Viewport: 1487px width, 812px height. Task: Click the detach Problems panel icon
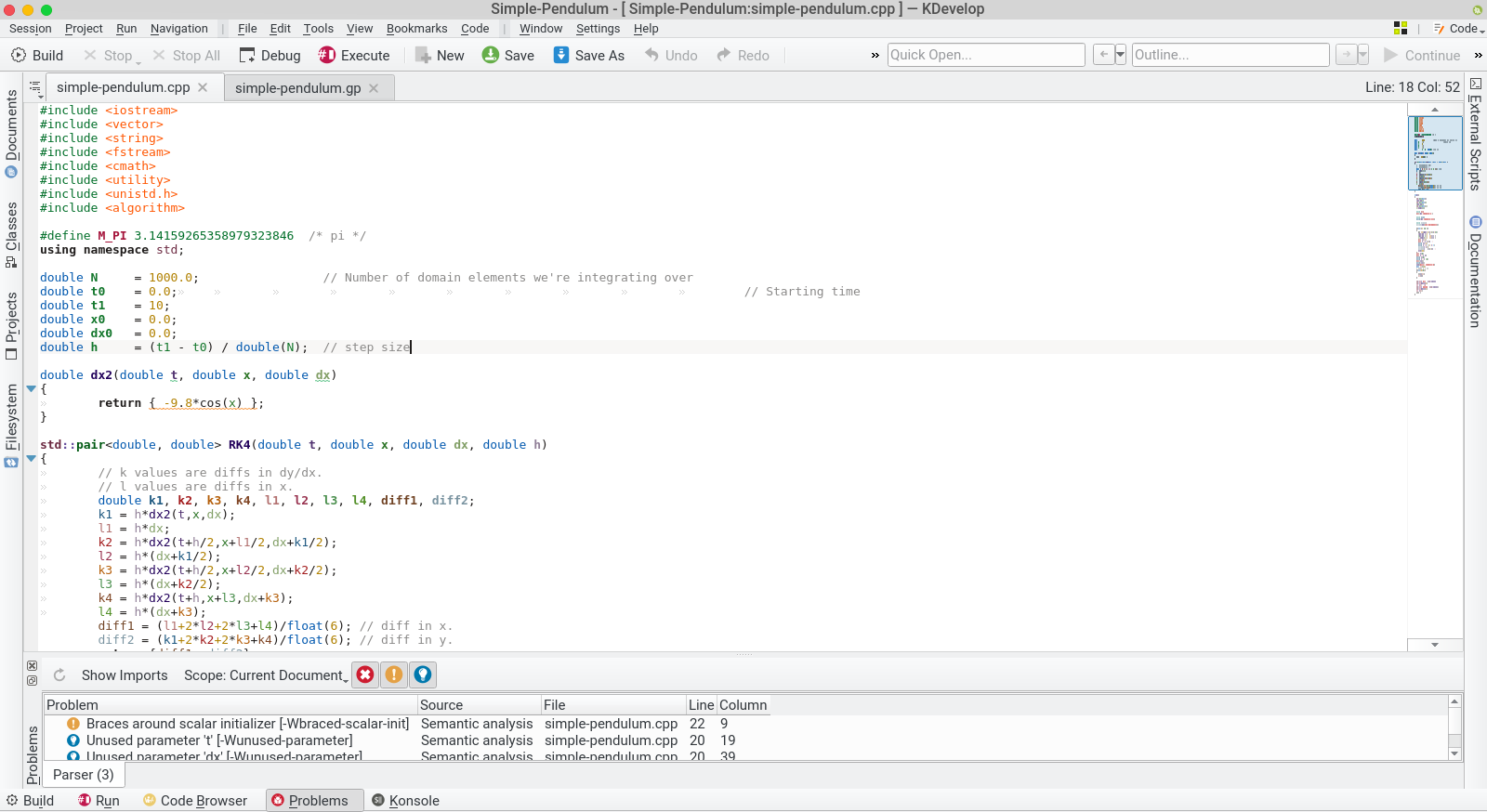pos(32,681)
